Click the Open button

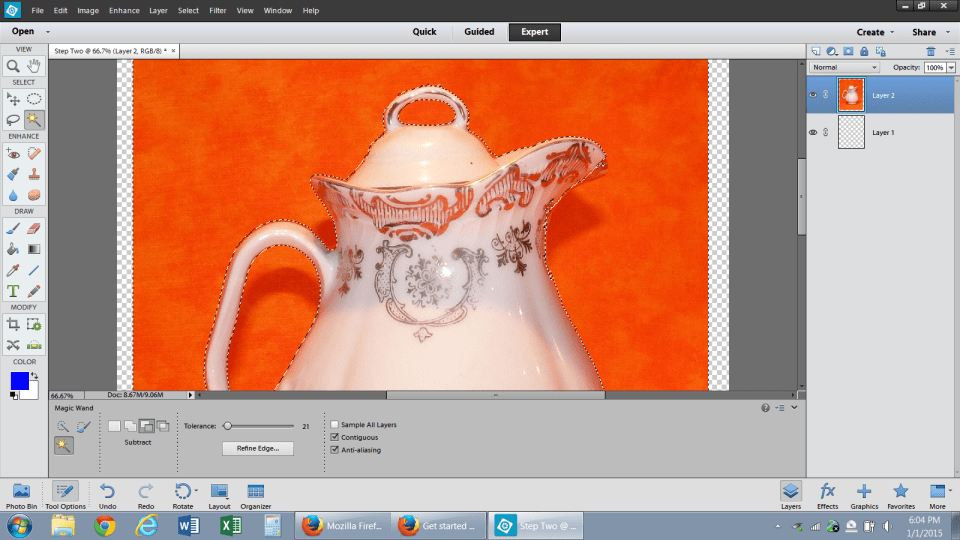(26, 32)
